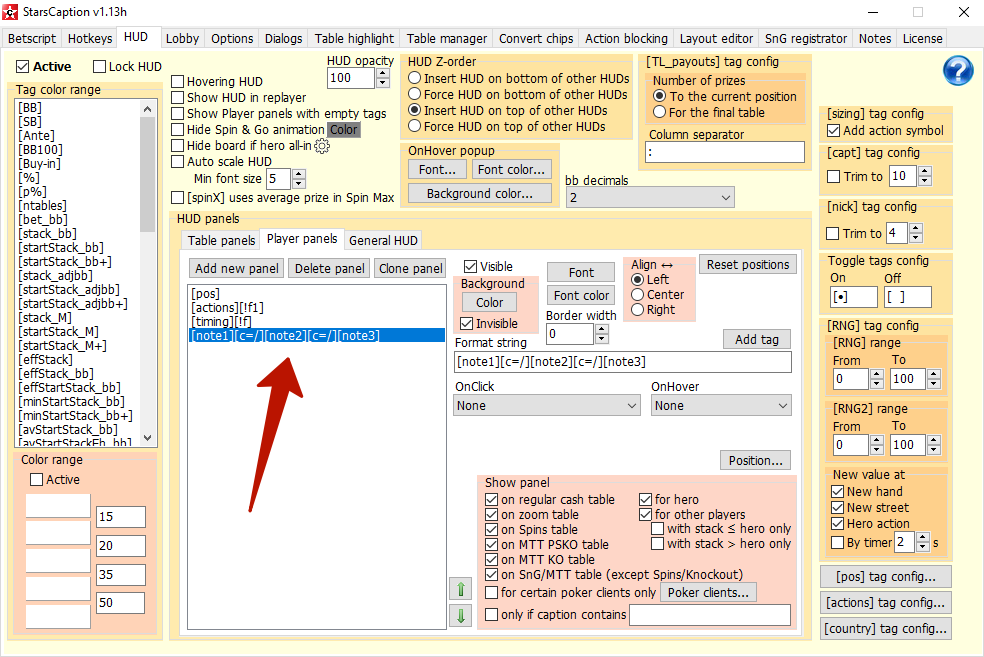Screen dimensions: 984x657
Task: Click the gear icon beside hero all-in
Action: pyautogui.click(x=322, y=146)
